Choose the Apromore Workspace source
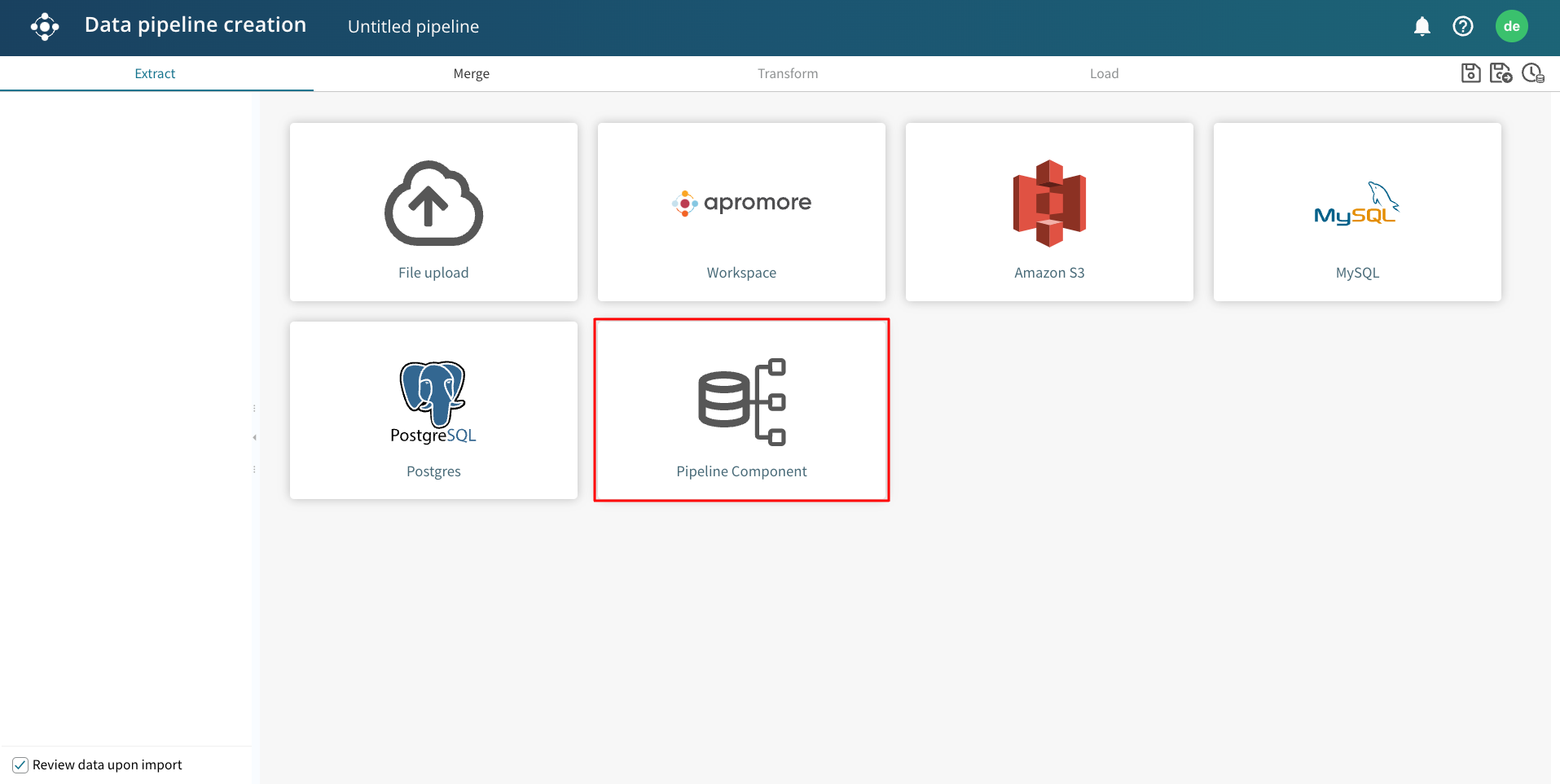 (x=741, y=212)
